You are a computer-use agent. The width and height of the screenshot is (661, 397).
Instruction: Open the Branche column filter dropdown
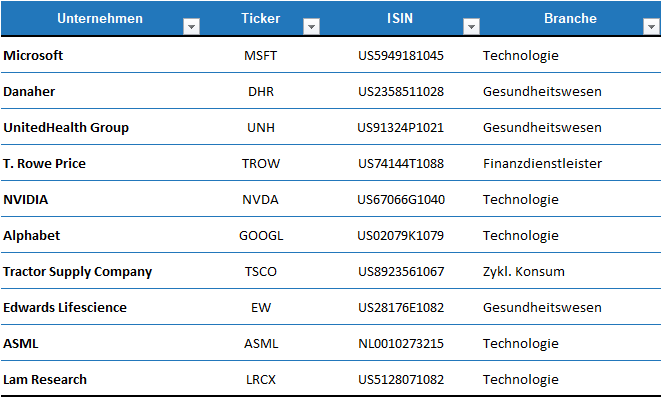[x=651, y=27]
